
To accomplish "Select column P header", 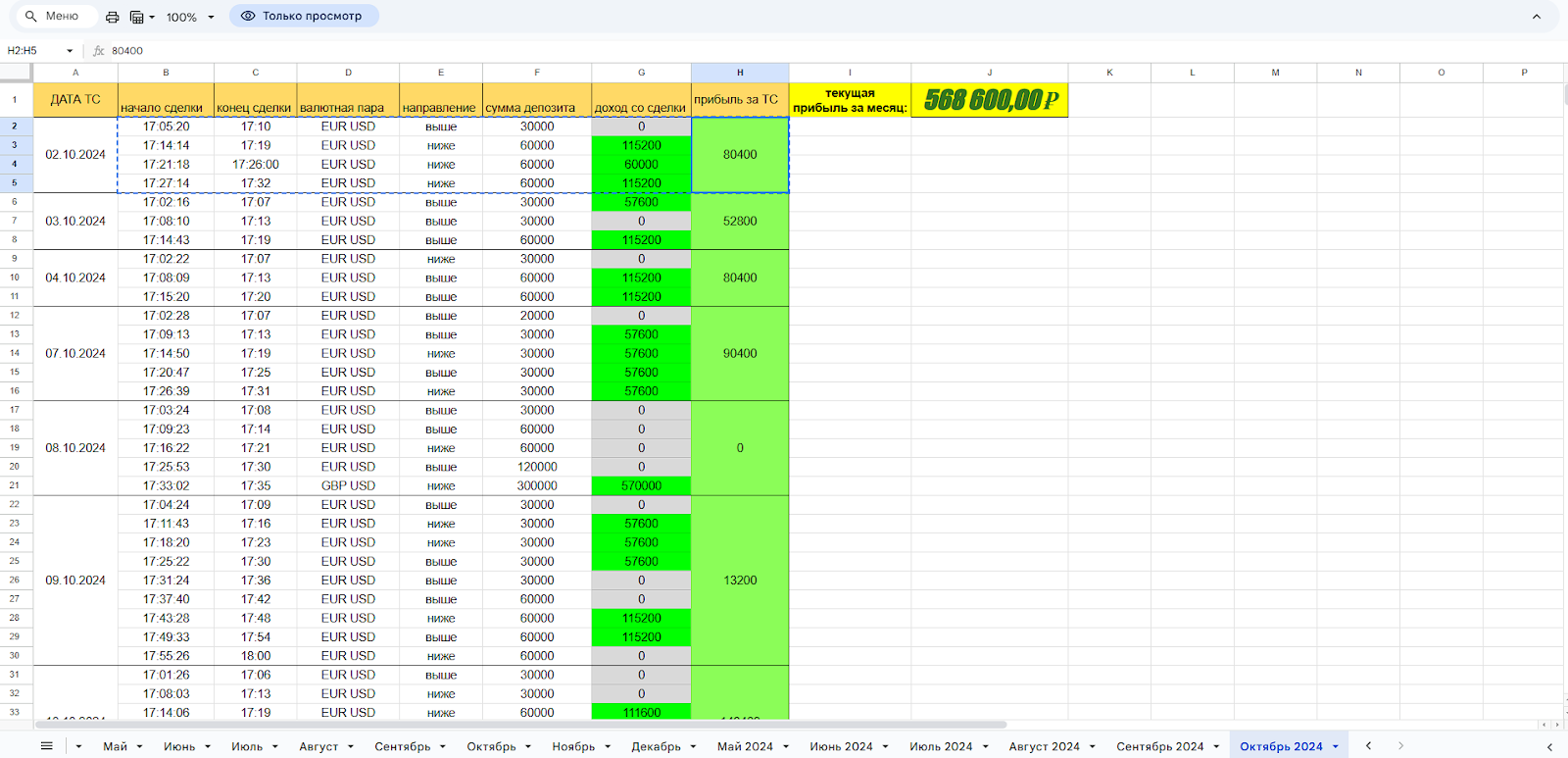I will pyautogui.click(x=1524, y=73).
